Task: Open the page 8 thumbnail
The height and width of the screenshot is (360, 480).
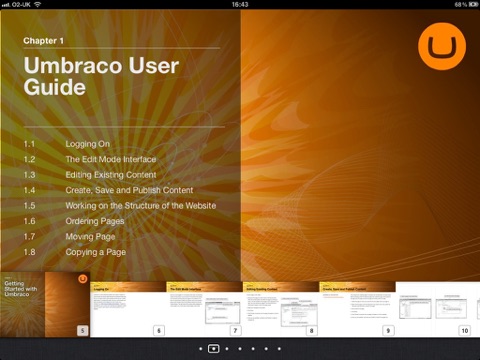Action: click(x=281, y=309)
